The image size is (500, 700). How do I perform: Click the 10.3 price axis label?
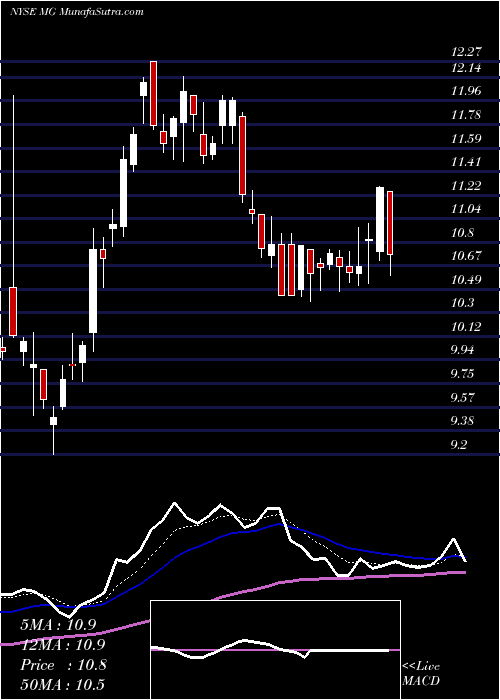(x=462, y=303)
